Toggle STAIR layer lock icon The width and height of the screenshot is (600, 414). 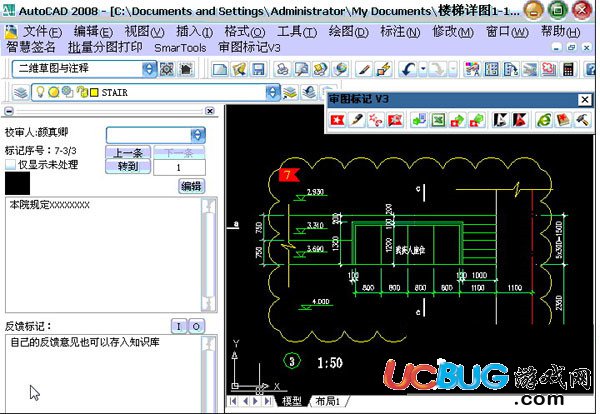[x=82, y=92]
